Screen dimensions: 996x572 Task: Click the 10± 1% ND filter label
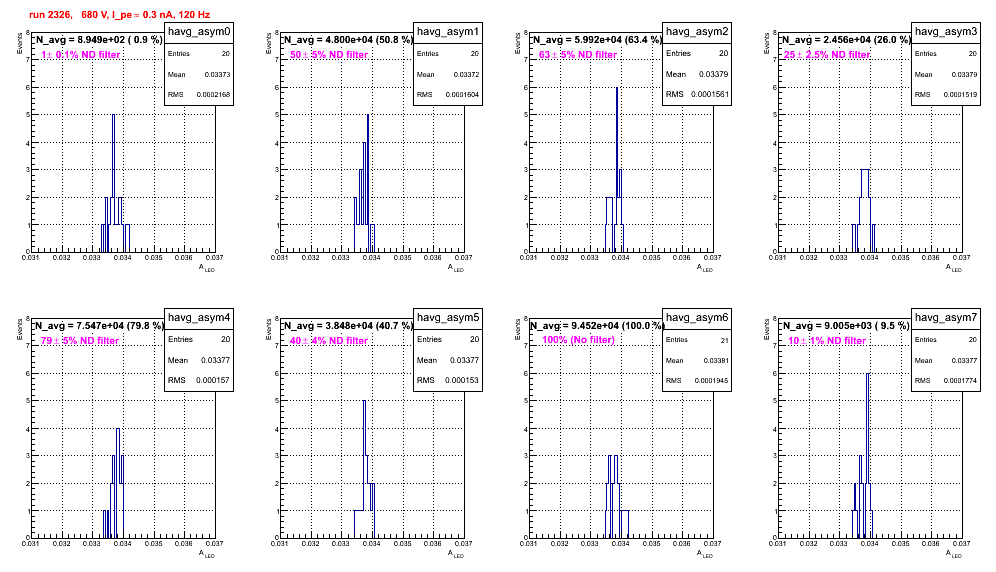point(827,341)
